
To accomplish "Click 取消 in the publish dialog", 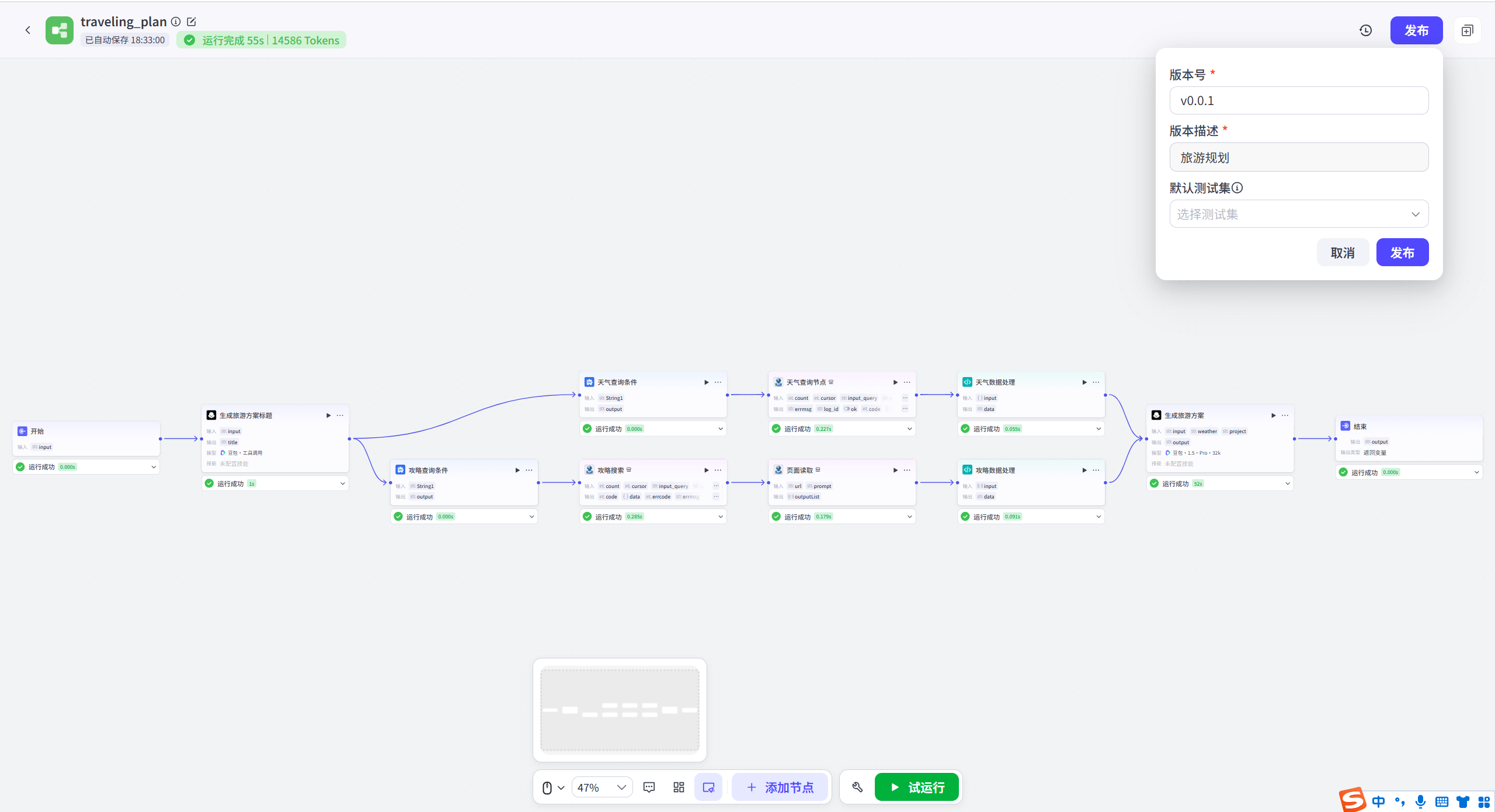I will [1343, 253].
